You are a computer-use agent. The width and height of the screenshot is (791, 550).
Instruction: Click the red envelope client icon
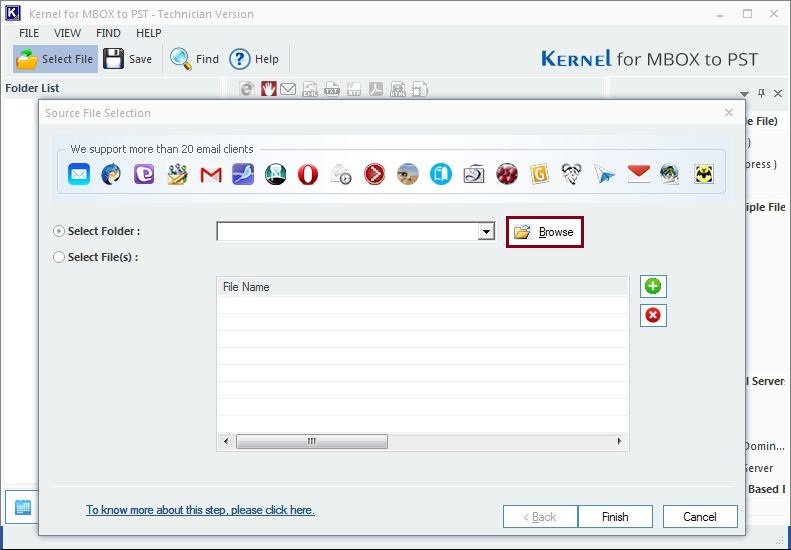639,174
